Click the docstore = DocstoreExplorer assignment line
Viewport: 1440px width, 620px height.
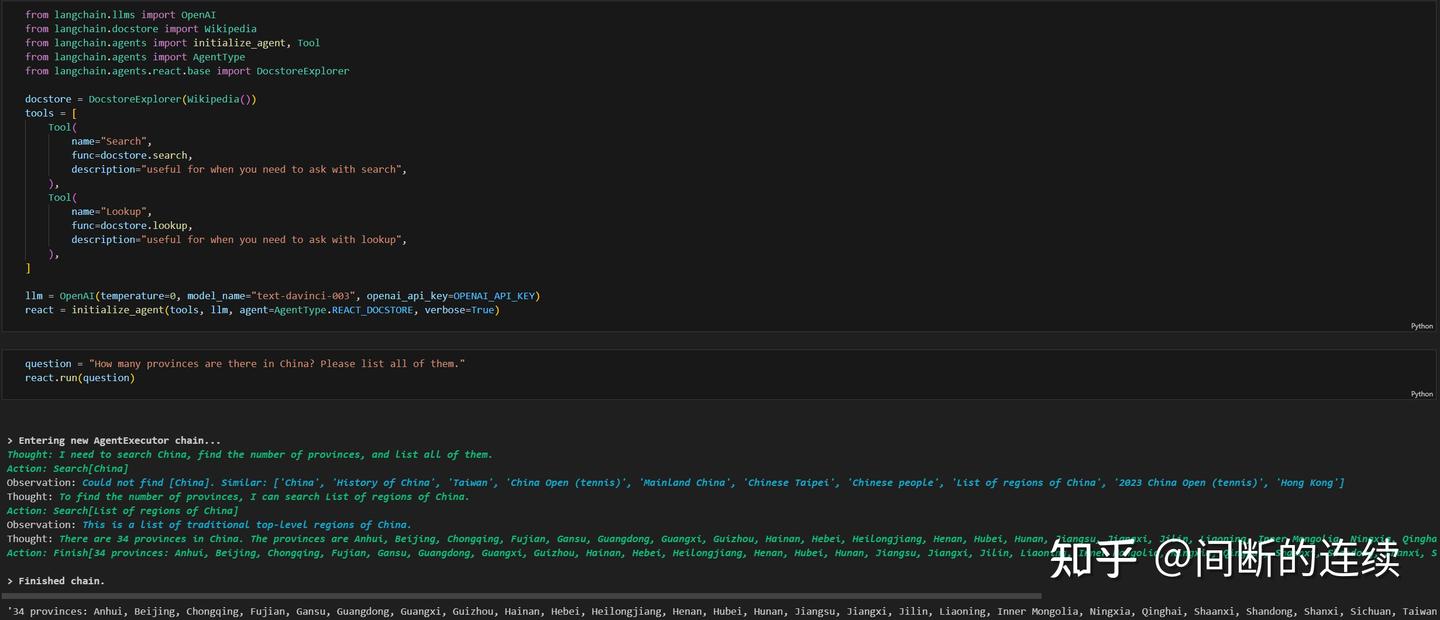pyautogui.click(x=140, y=98)
